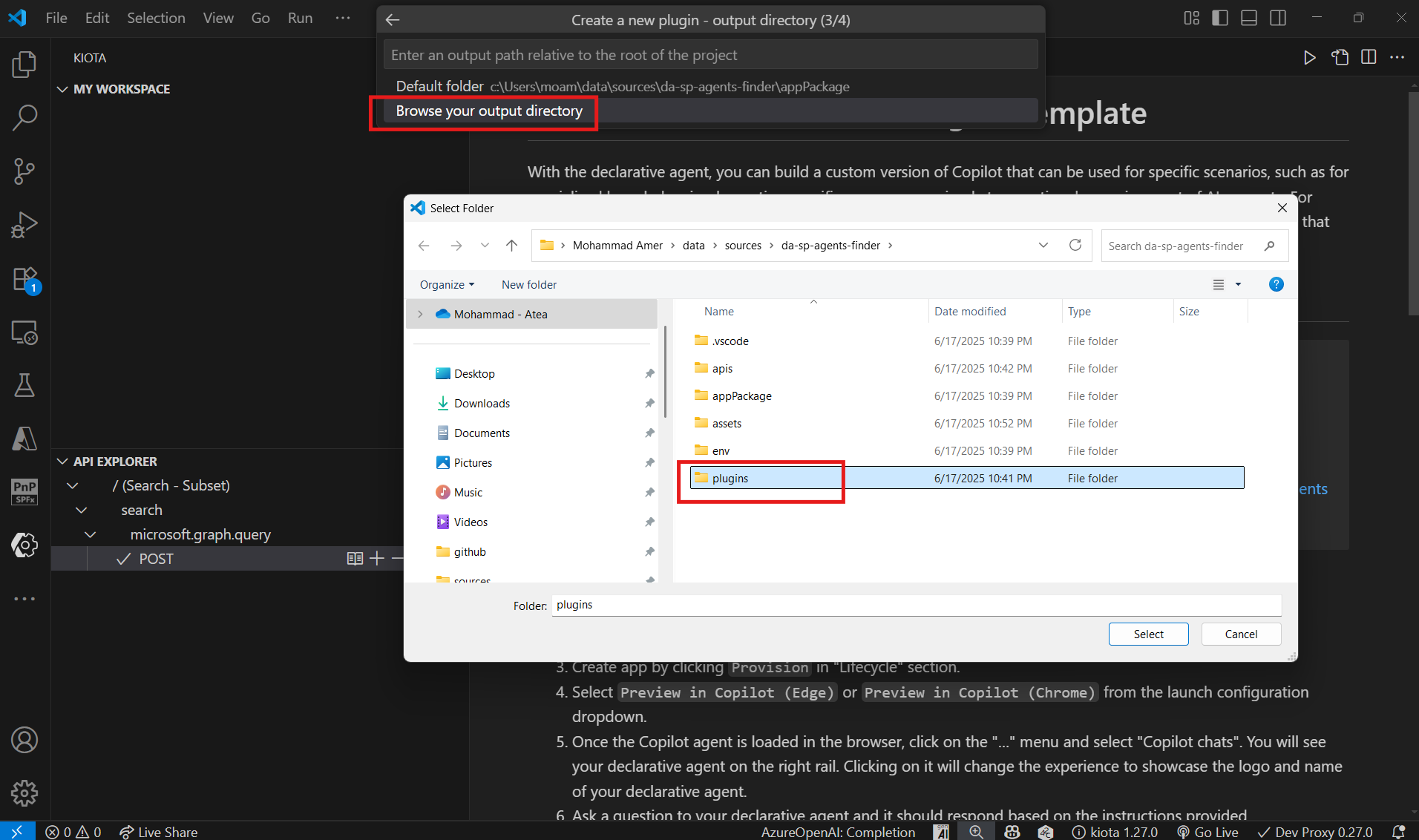The width and height of the screenshot is (1419, 840).
Task: Open Testing flask view
Action: click(24, 385)
